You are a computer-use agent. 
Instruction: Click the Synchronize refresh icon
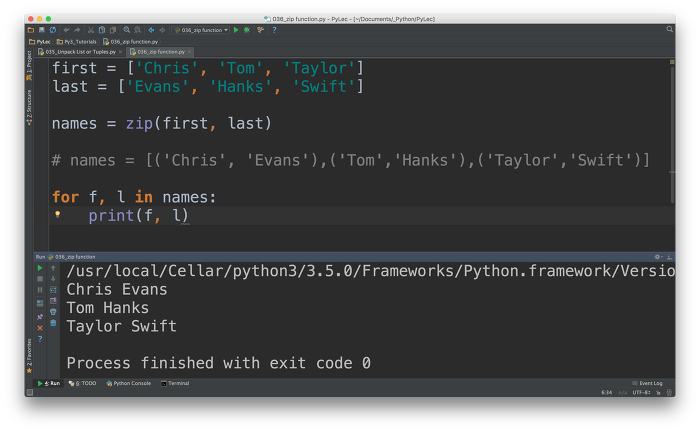coord(53,30)
